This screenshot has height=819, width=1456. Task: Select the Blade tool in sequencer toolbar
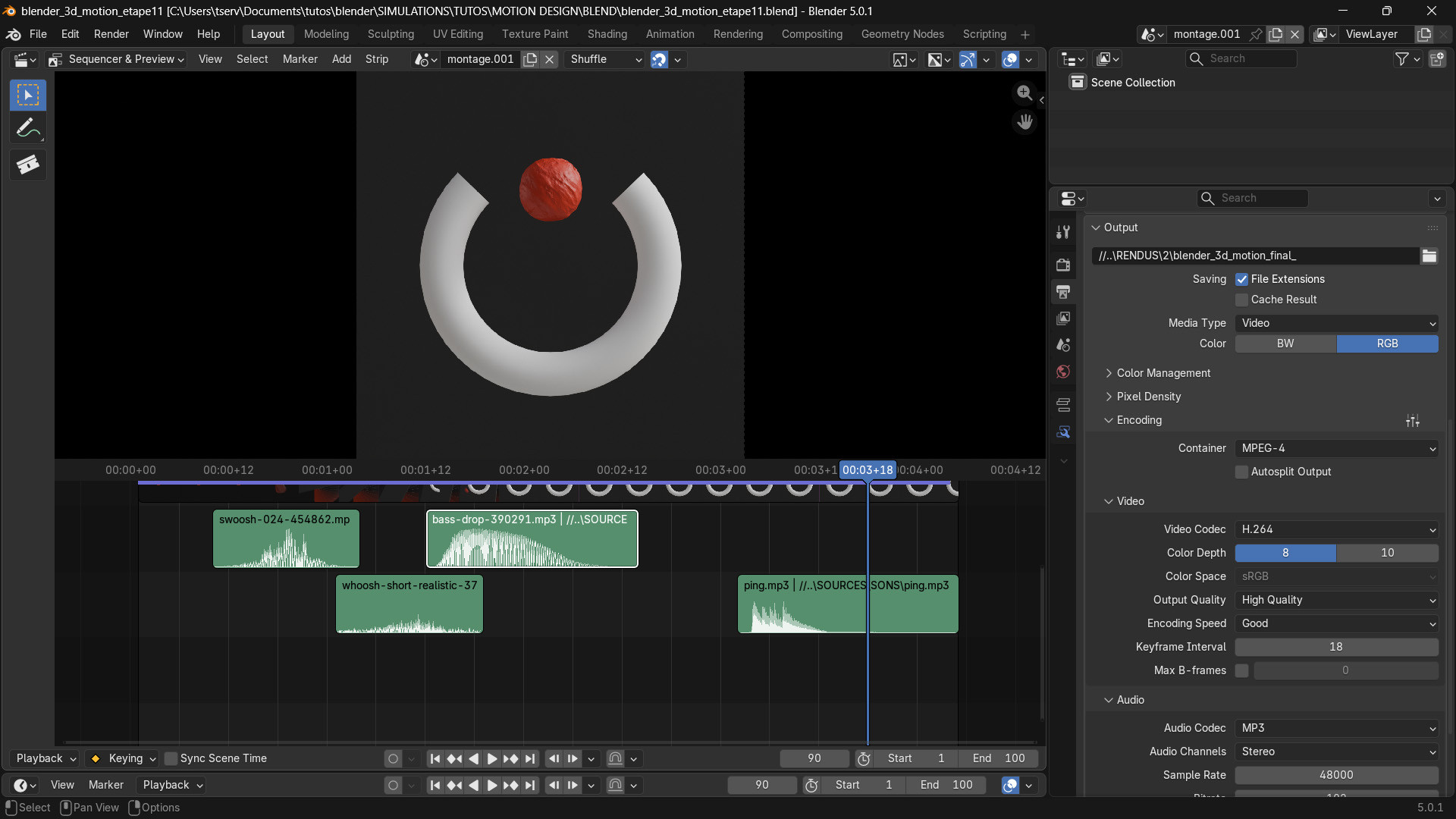[28, 164]
